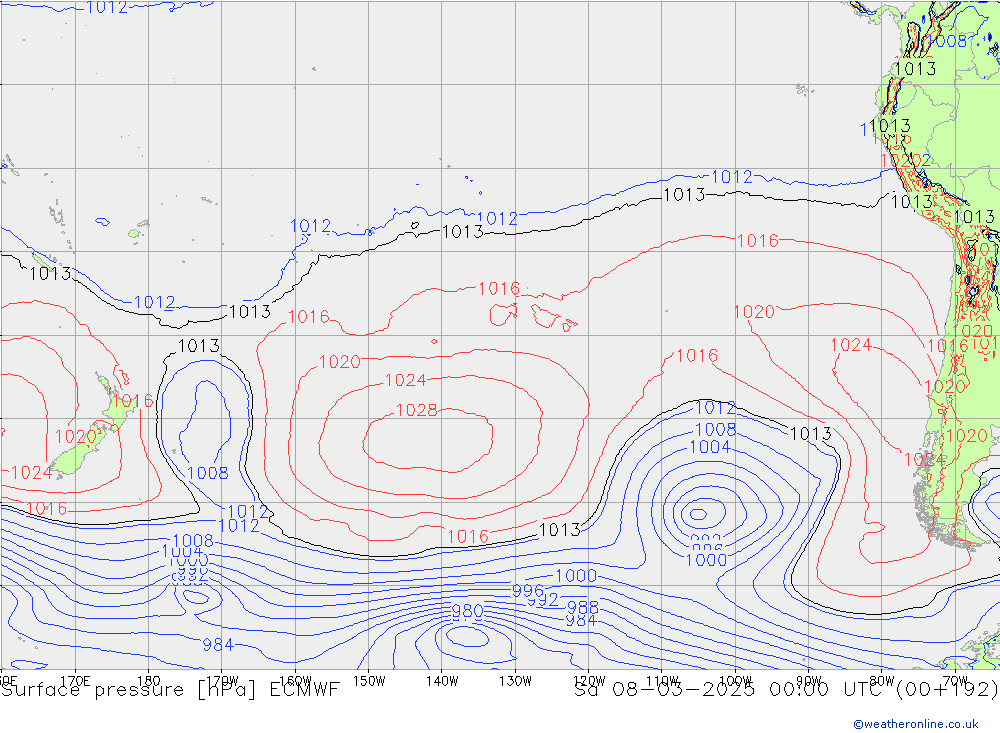Click the blue 1012 label at the top-left corner
The height and width of the screenshot is (733, 1000).
click(x=107, y=8)
